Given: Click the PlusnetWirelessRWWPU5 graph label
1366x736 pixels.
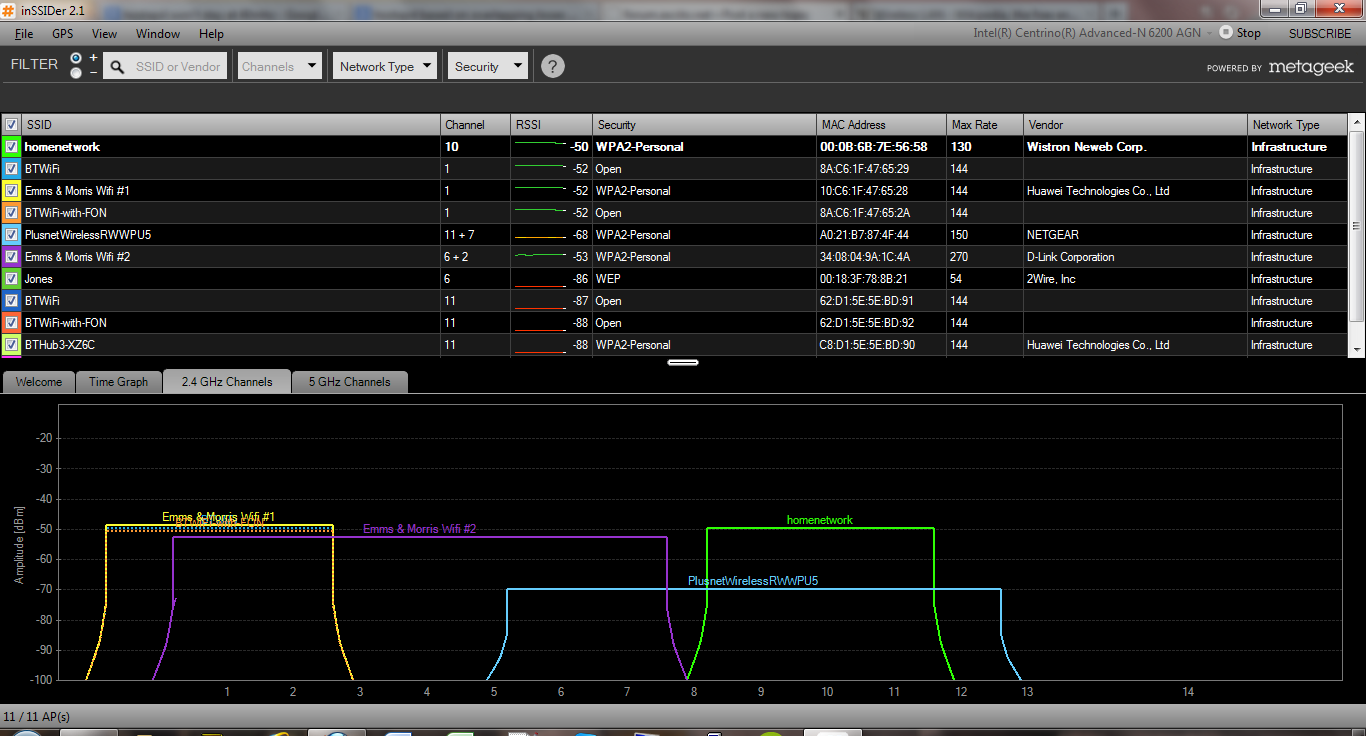Looking at the screenshot, I should 753,581.
